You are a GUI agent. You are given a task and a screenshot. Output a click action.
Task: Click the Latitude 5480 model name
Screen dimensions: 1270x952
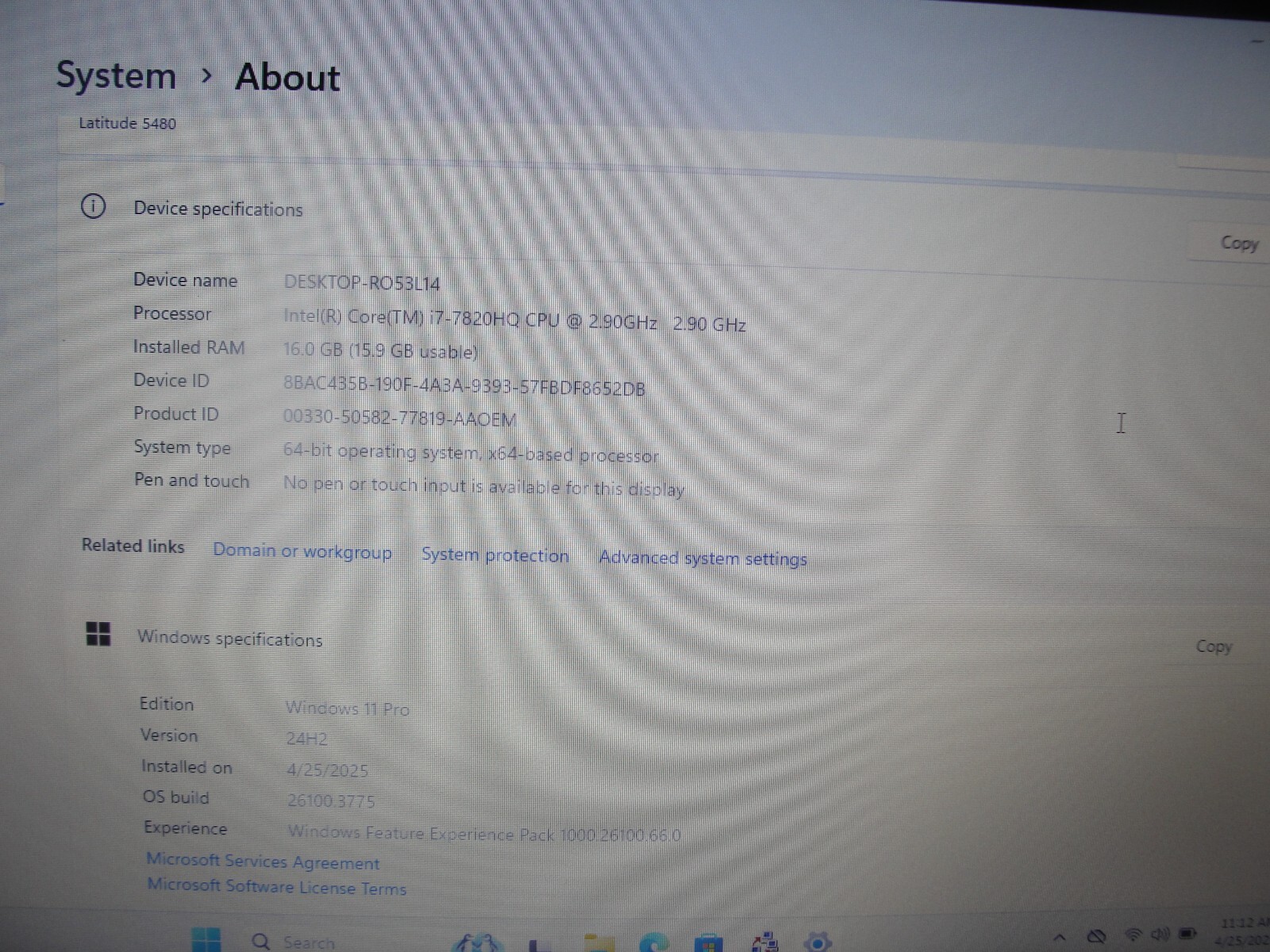click(x=127, y=123)
